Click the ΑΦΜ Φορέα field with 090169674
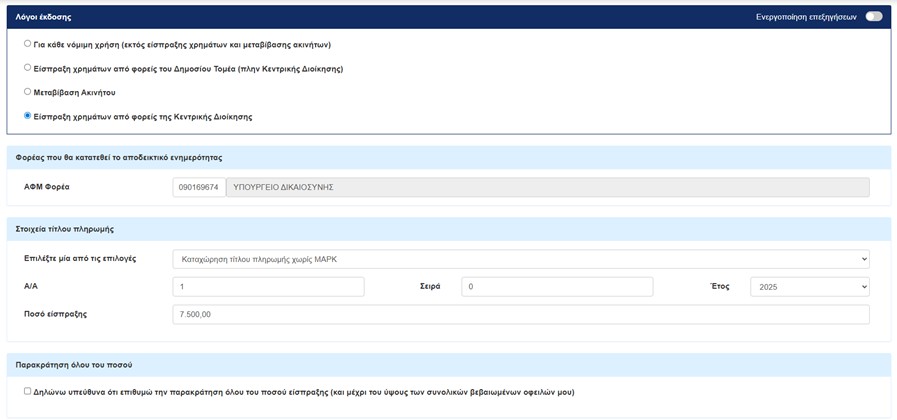Viewport: 897px width, 420px height. (198, 187)
